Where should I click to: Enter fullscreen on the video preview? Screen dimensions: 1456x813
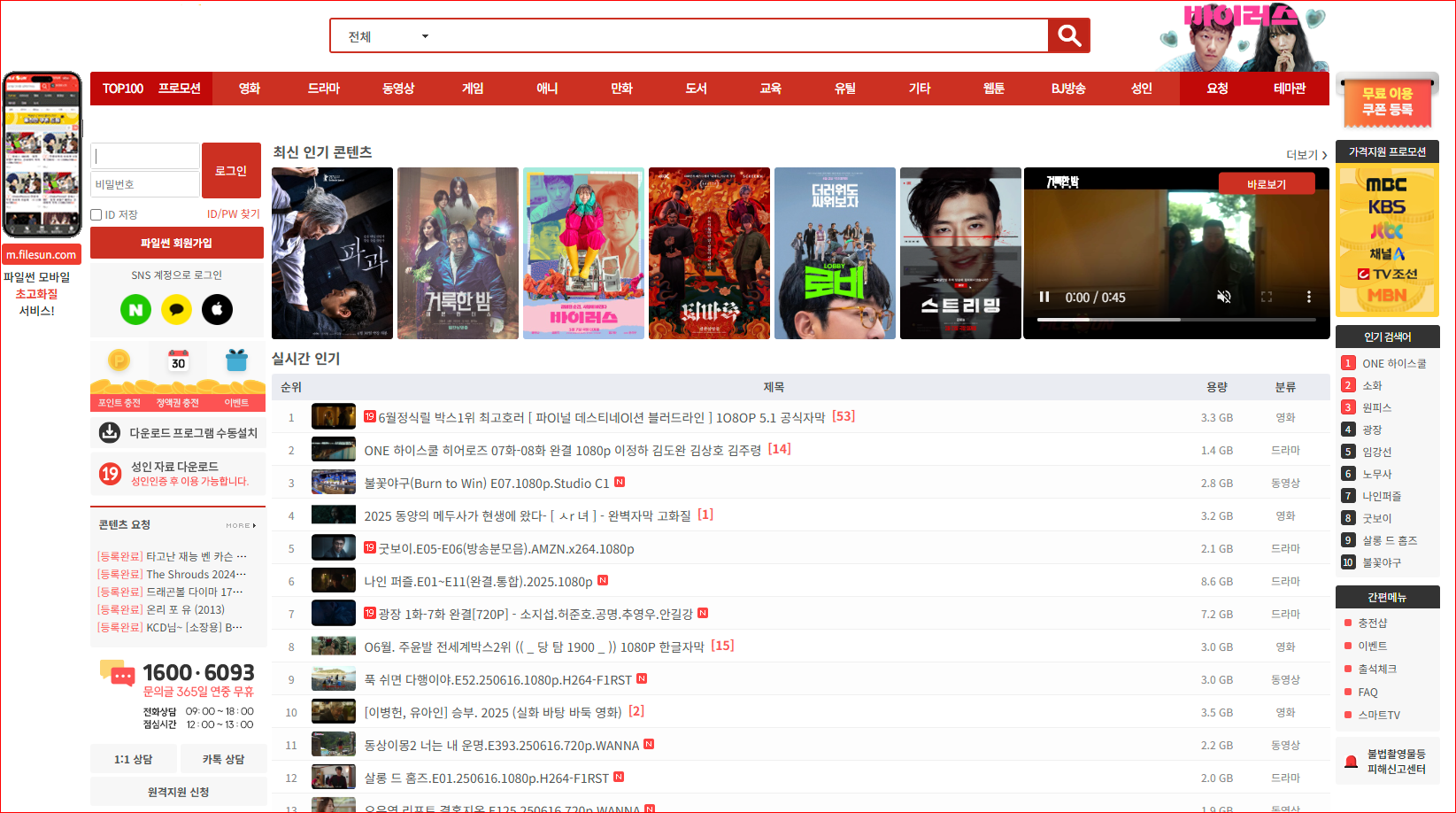pyautogui.click(x=1266, y=297)
